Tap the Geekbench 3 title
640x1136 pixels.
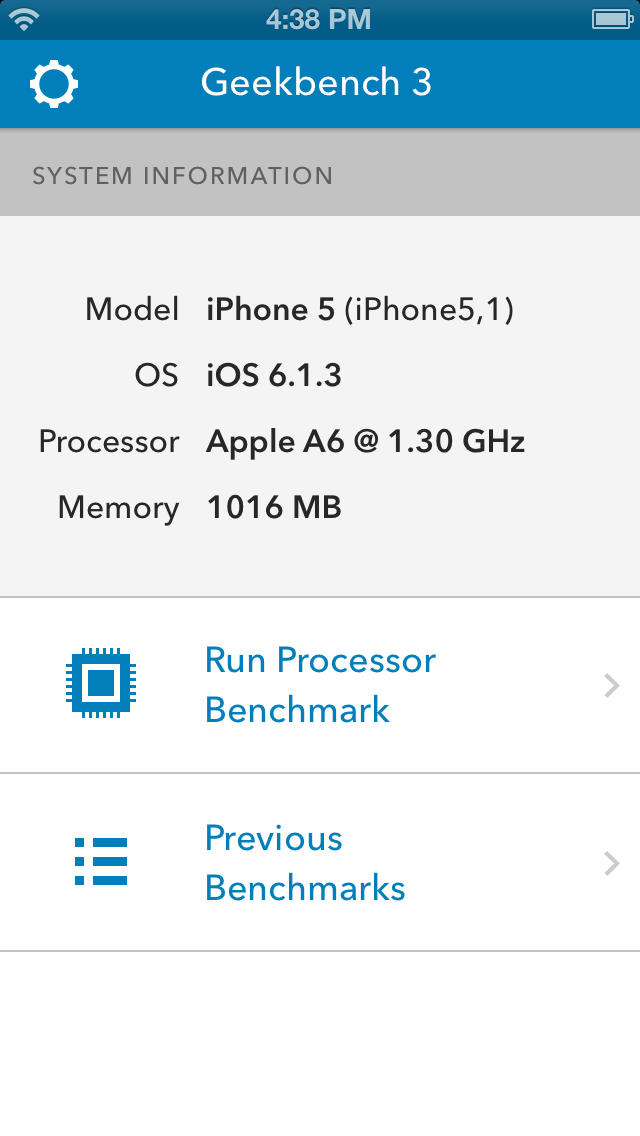[316, 82]
